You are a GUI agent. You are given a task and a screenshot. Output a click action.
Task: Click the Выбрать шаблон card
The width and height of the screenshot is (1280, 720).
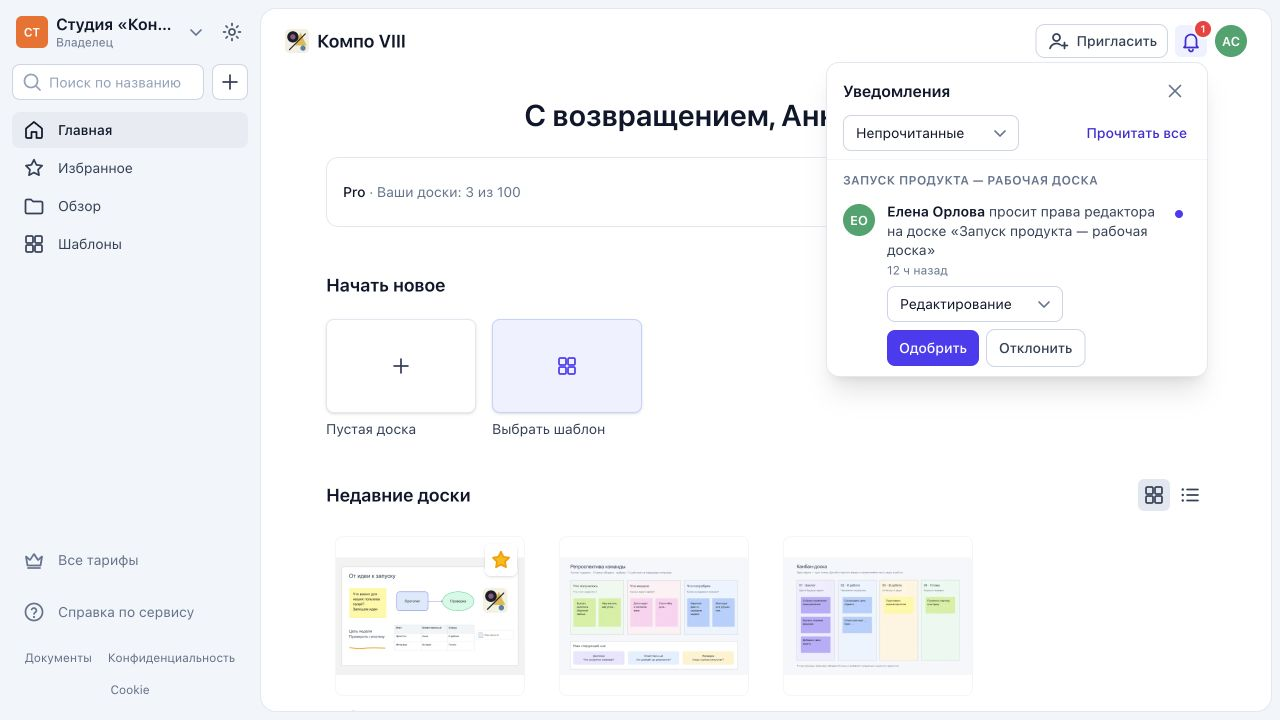click(x=567, y=366)
